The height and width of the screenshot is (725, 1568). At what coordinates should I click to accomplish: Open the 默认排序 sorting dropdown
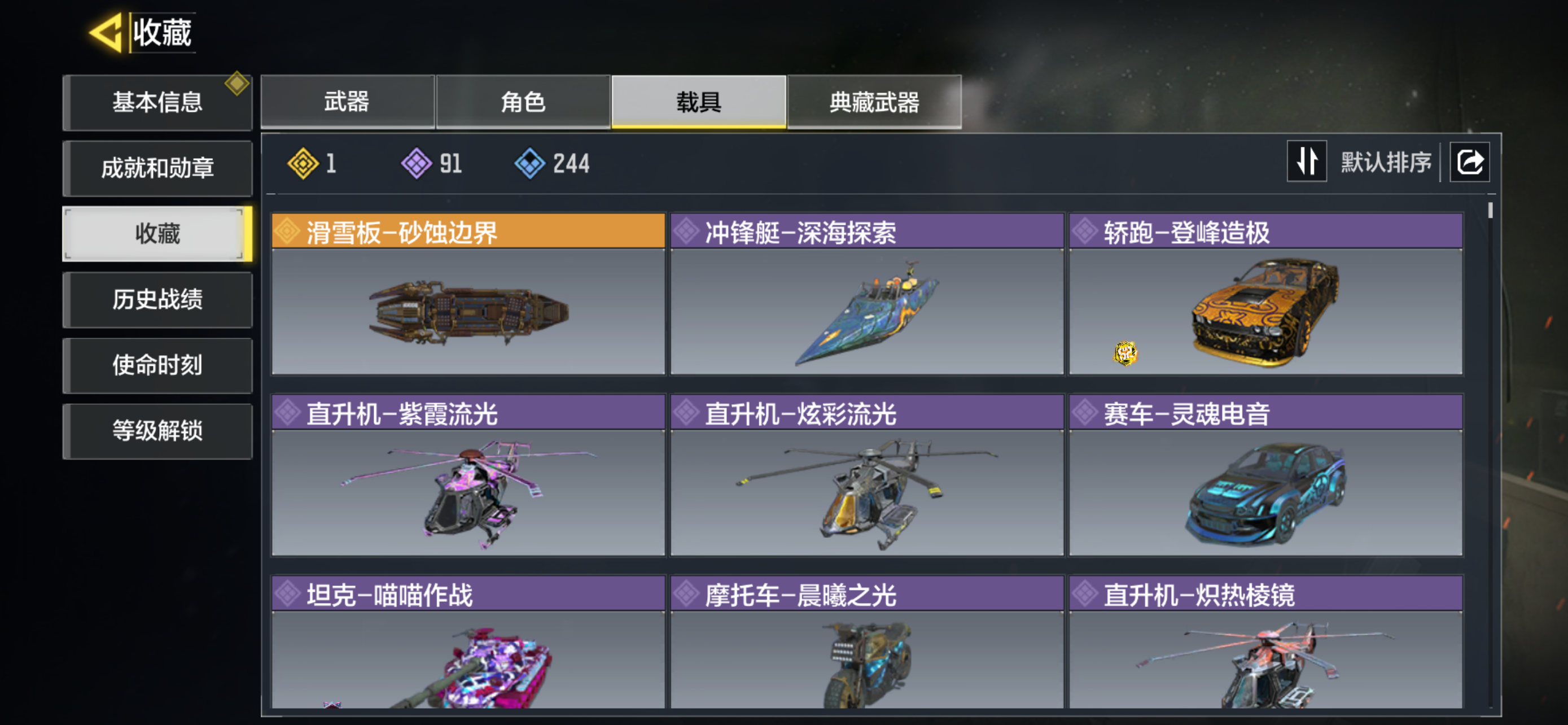pyautogui.click(x=1386, y=163)
